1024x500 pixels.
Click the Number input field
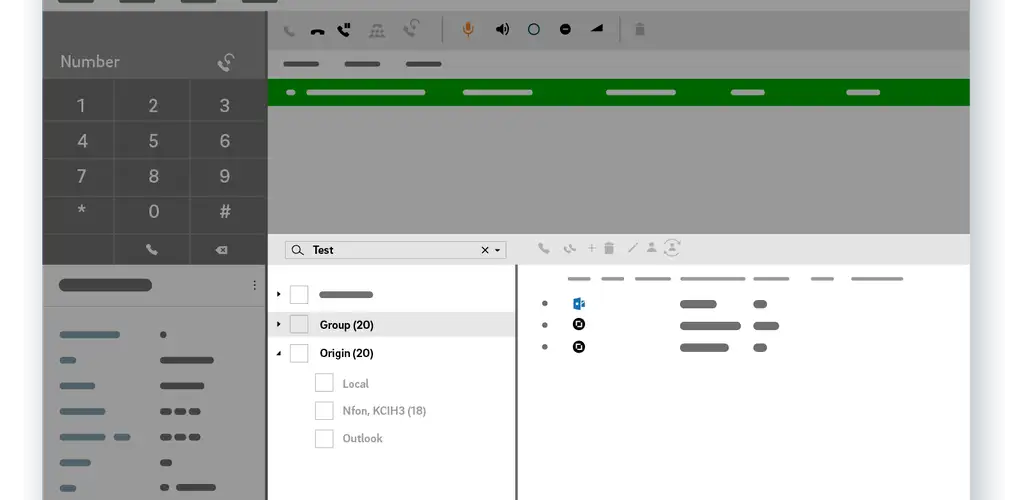[130, 62]
